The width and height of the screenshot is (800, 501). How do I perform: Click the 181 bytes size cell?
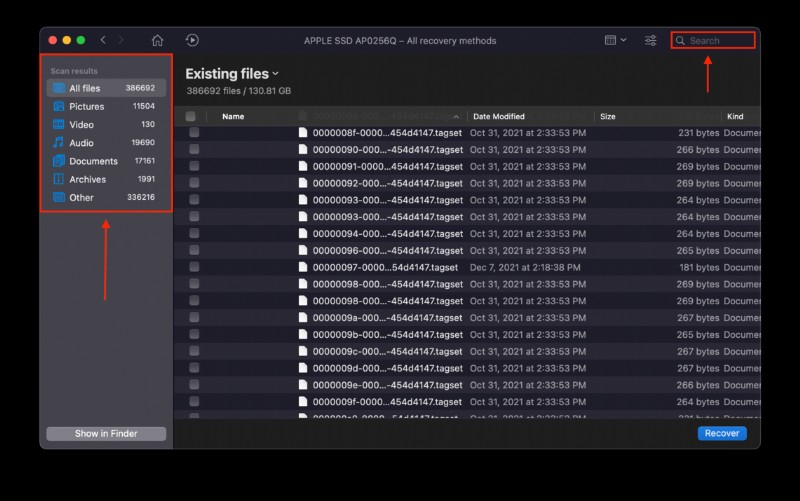coord(698,267)
